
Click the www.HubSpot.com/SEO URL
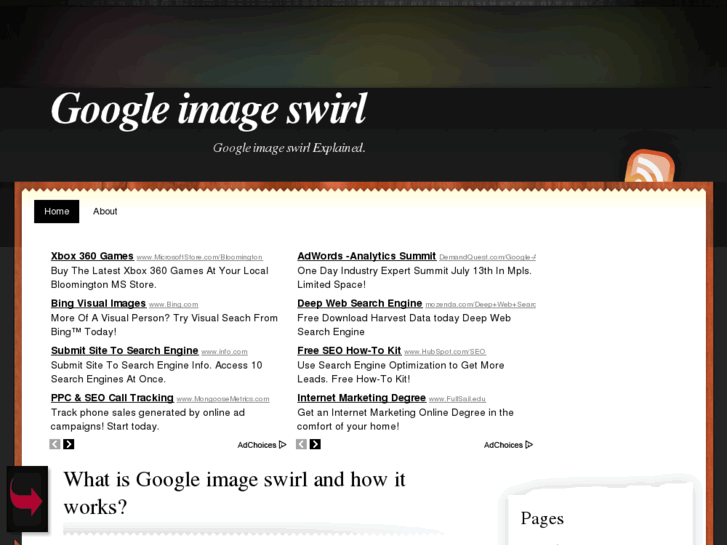coord(445,352)
